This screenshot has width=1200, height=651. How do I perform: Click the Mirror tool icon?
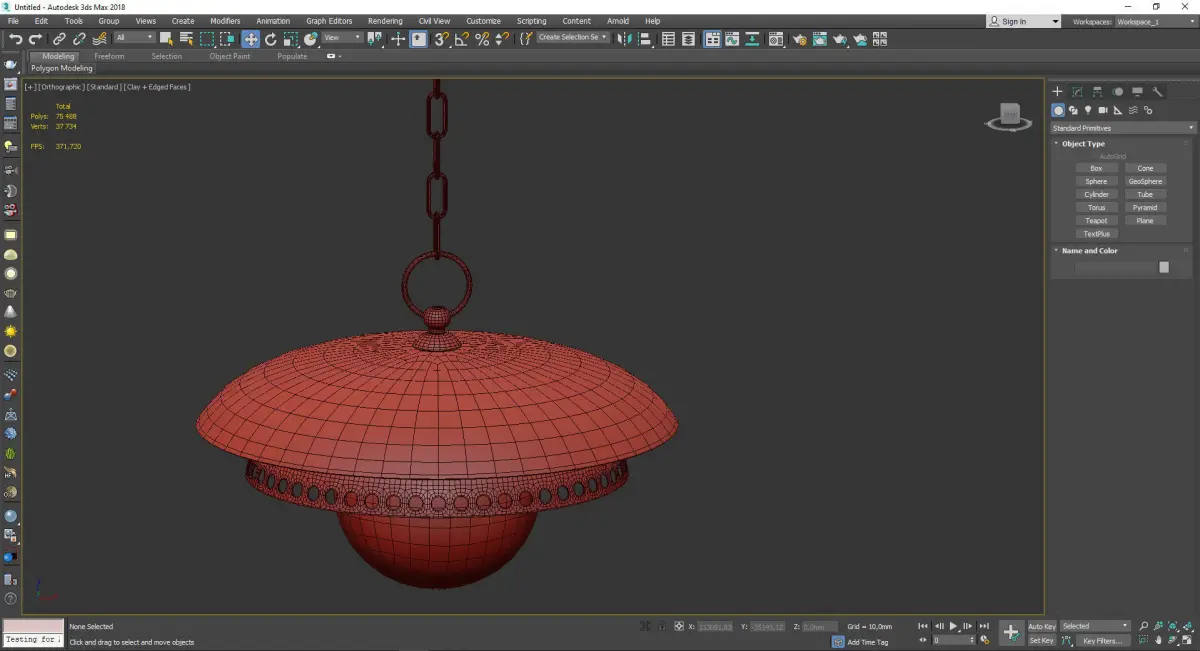[623, 39]
